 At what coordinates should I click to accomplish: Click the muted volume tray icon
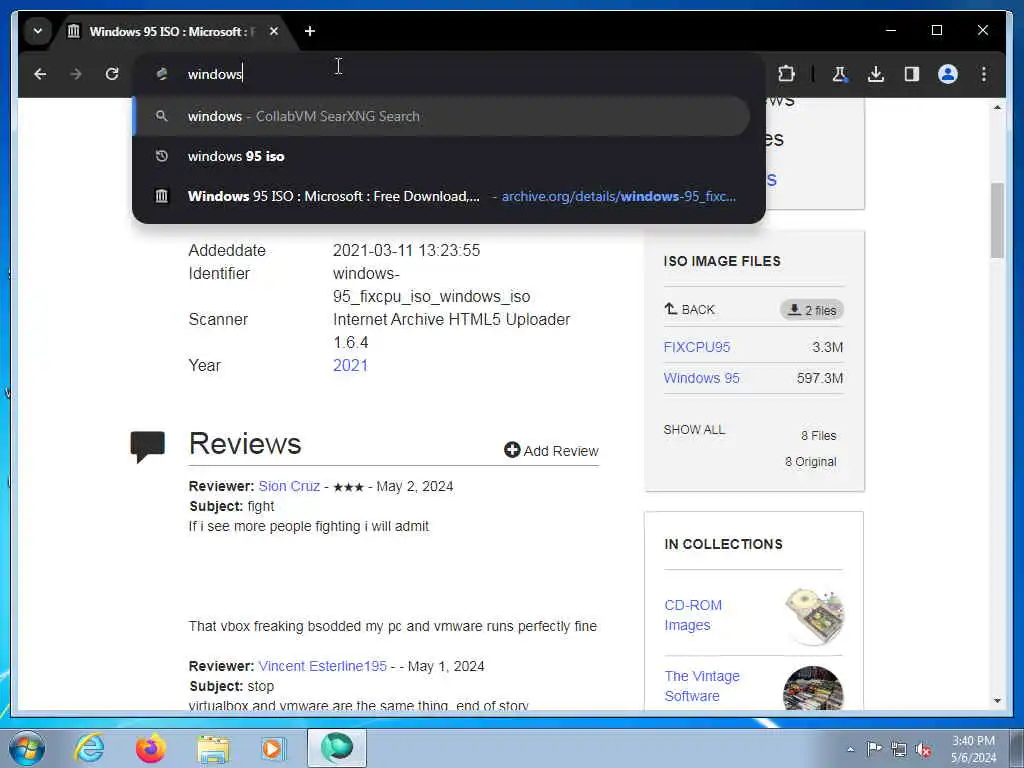(923, 749)
